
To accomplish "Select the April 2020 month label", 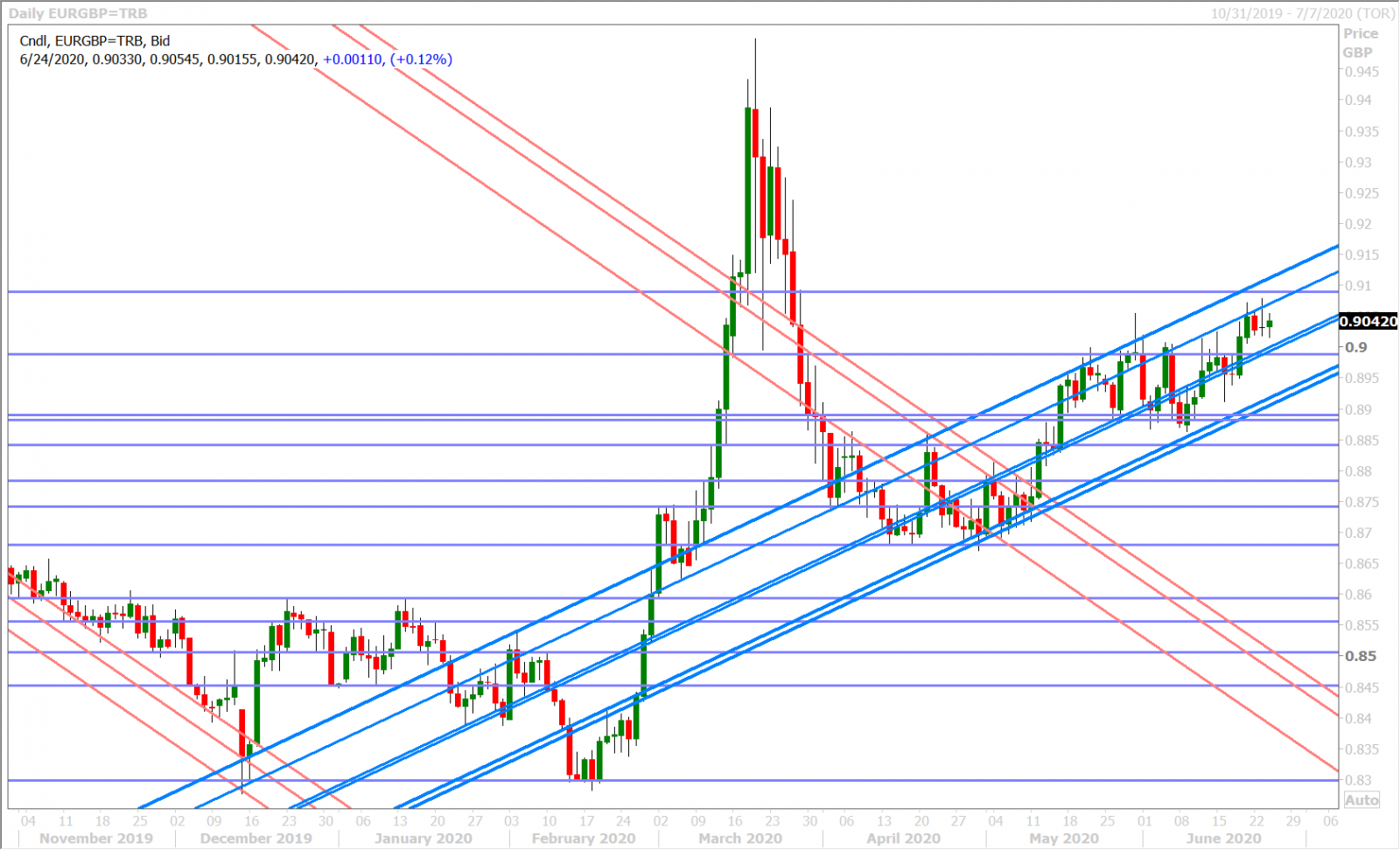I will point(903,838).
